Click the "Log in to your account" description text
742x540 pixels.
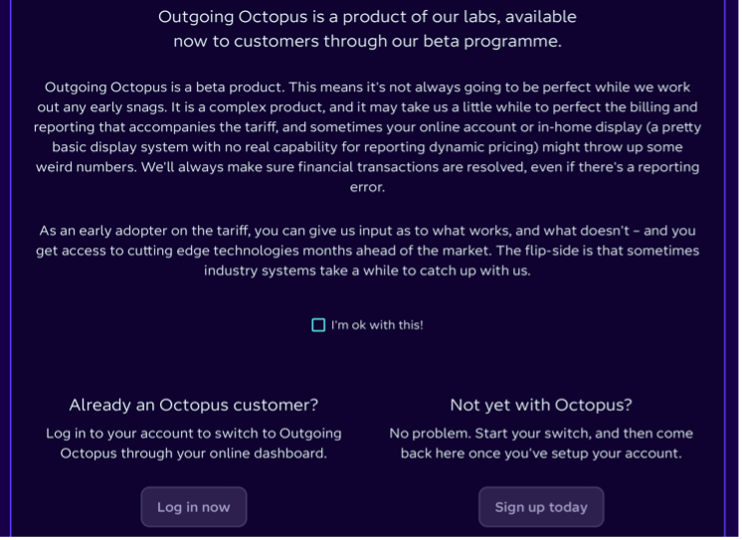pos(194,444)
